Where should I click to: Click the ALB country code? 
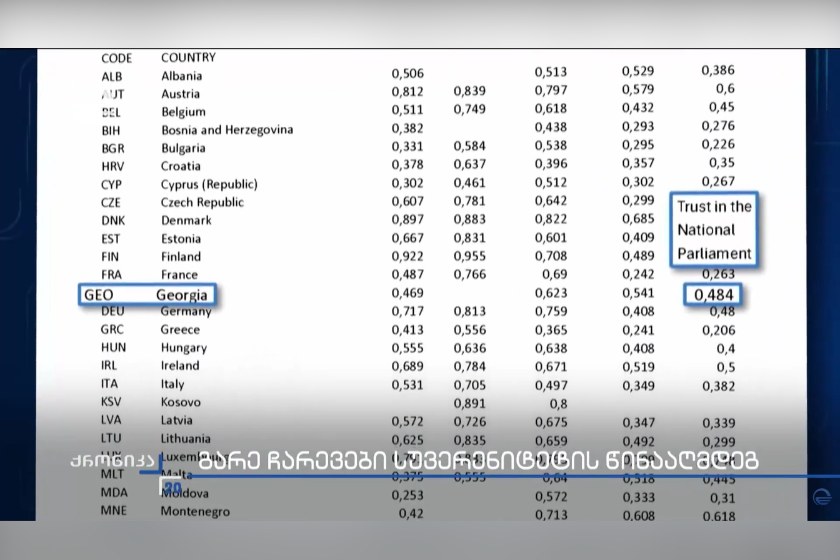pyautogui.click(x=111, y=77)
